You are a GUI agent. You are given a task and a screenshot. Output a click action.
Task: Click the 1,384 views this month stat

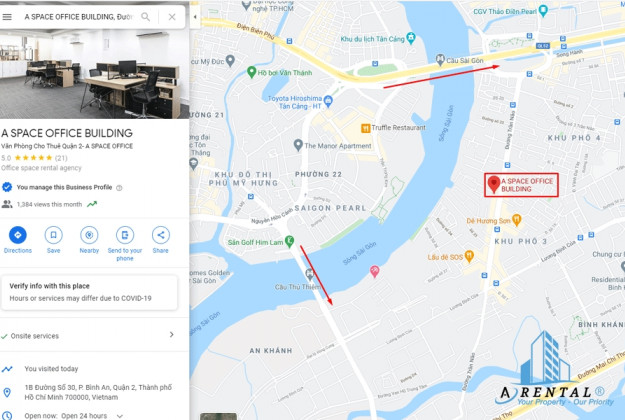49,204
